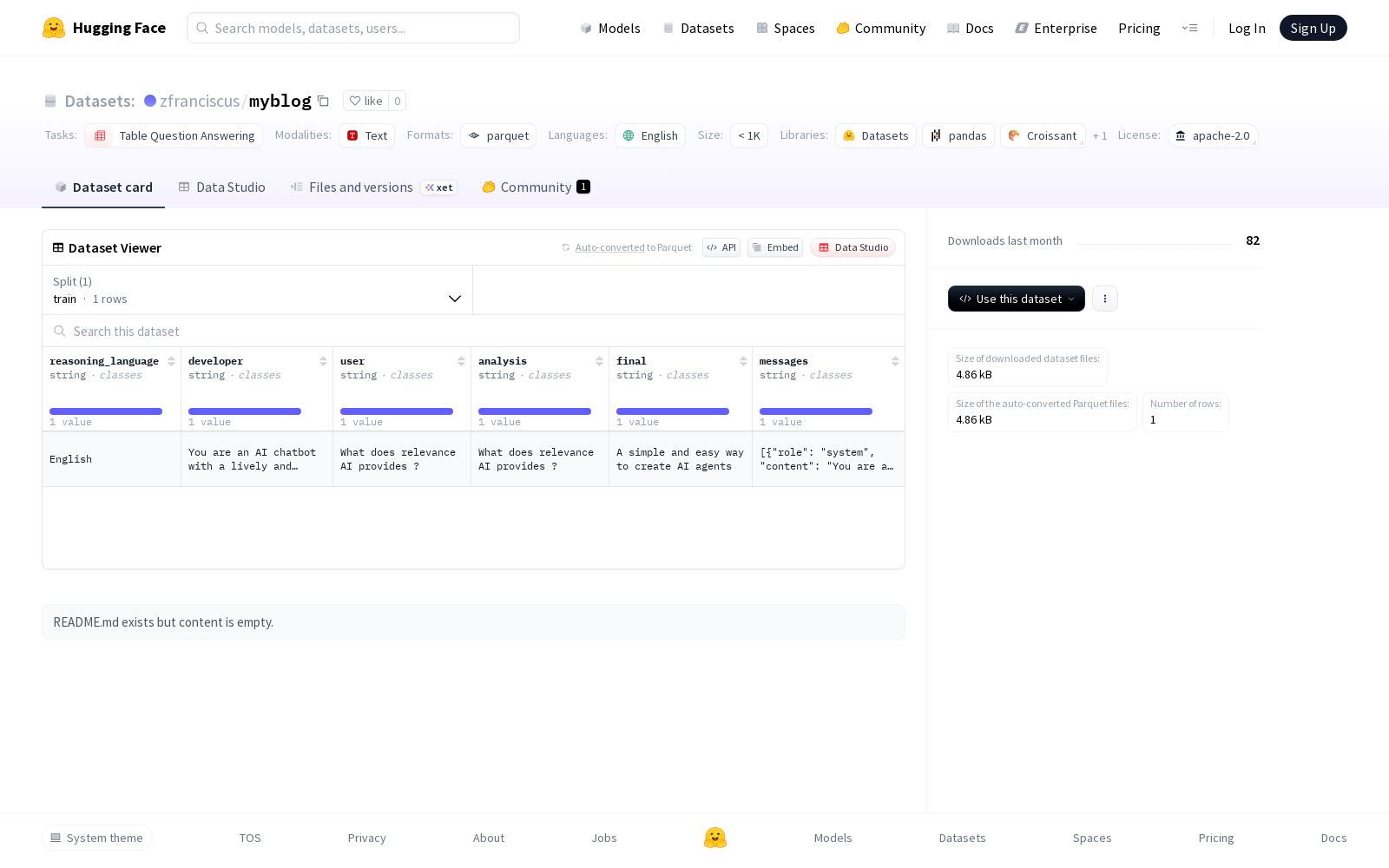Open Privacy link in footer

point(366,838)
